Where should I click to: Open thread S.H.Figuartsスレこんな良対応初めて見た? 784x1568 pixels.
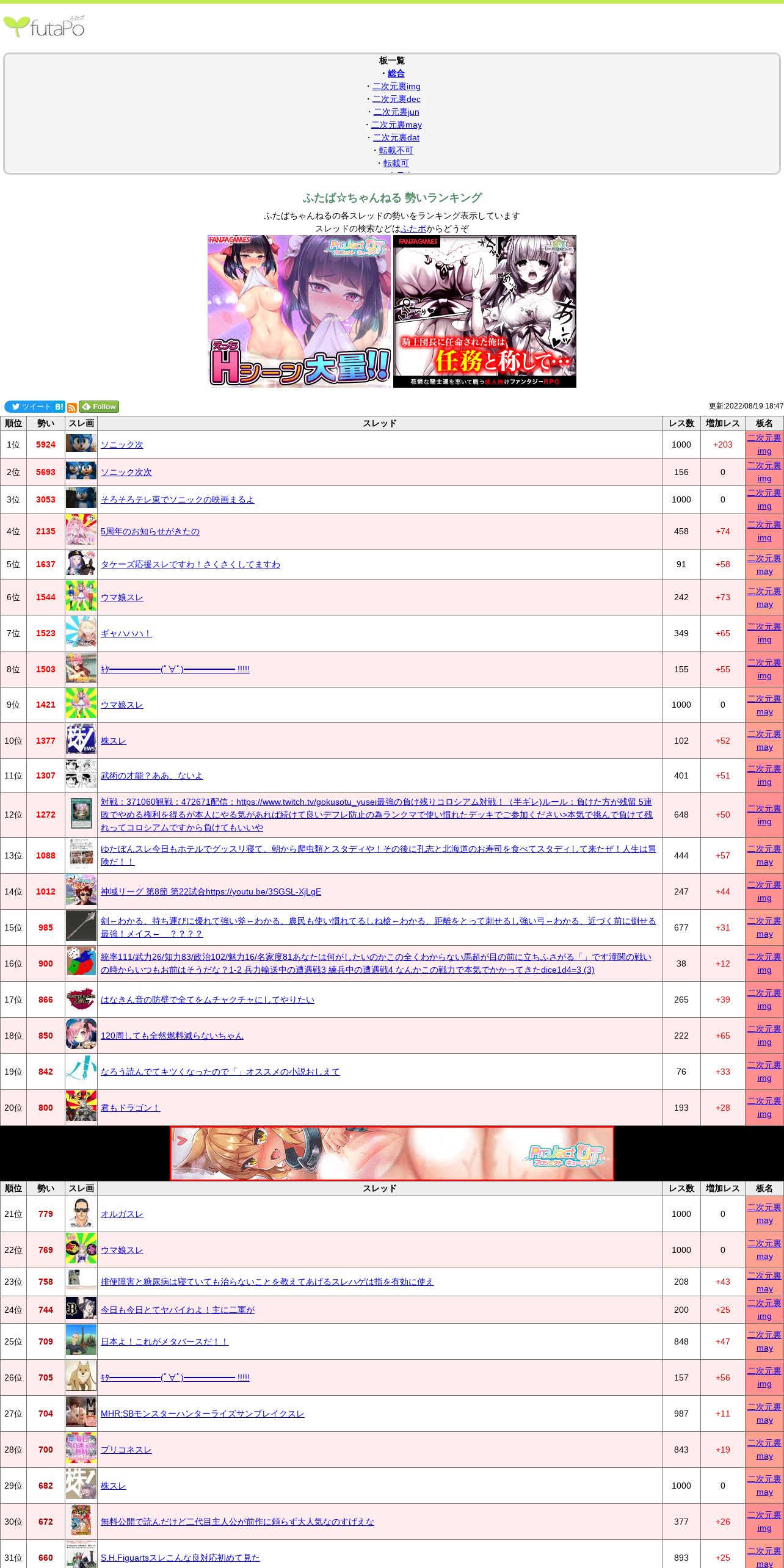point(180,1558)
